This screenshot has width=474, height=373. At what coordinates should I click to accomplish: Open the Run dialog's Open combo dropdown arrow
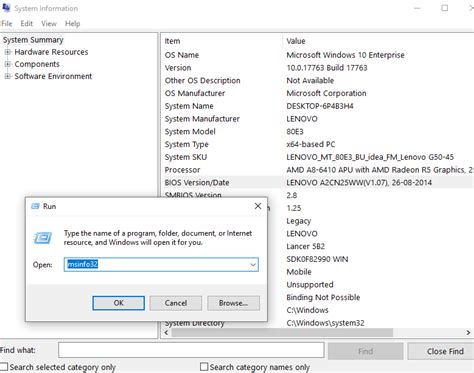pyautogui.click(x=253, y=265)
